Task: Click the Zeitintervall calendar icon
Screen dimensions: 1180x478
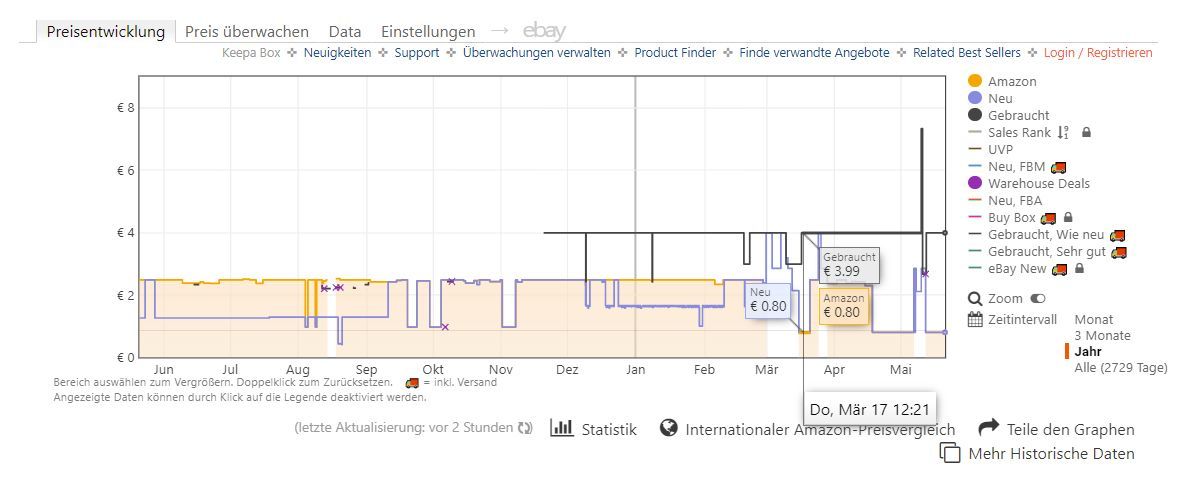Action: [975, 320]
